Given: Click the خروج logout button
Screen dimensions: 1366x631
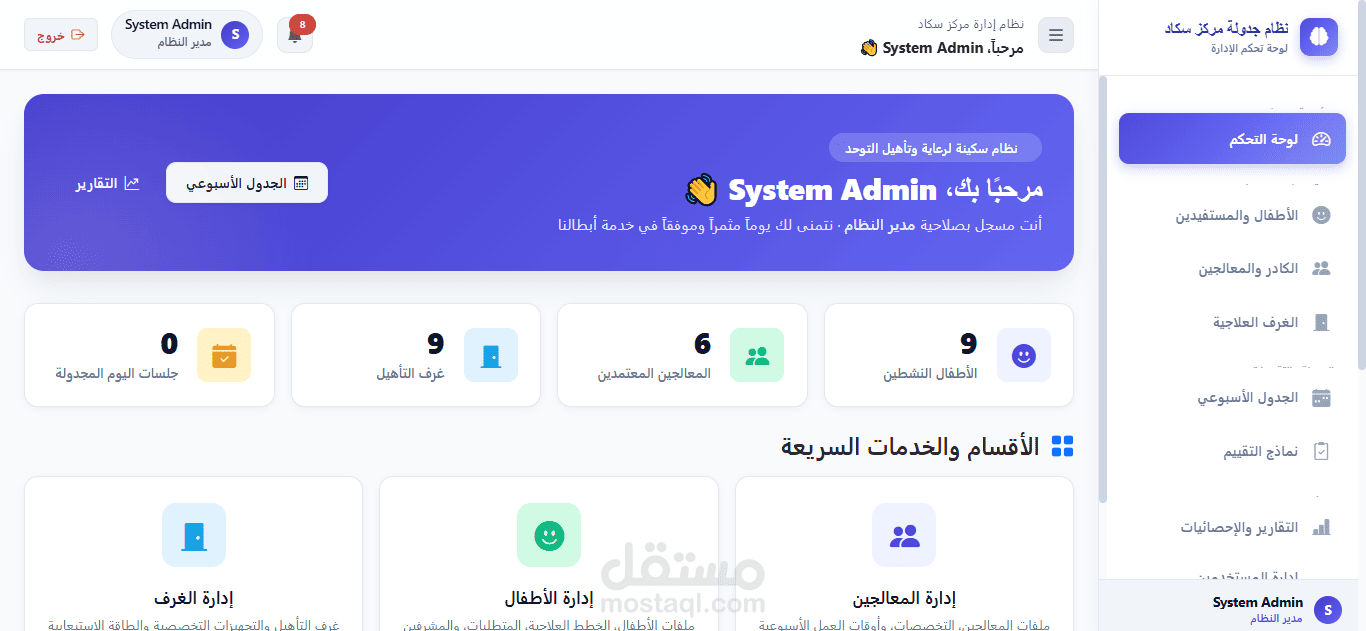Looking at the screenshot, I should [61, 35].
